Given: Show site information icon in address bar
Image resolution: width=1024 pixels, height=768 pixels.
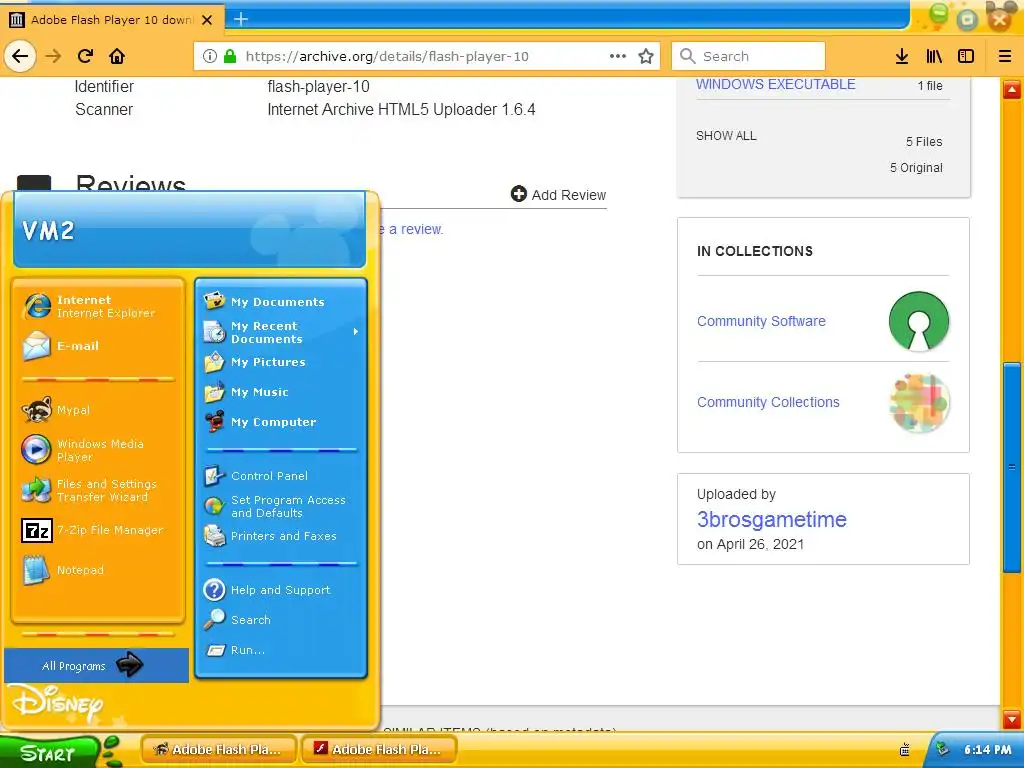Looking at the screenshot, I should (210, 56).
